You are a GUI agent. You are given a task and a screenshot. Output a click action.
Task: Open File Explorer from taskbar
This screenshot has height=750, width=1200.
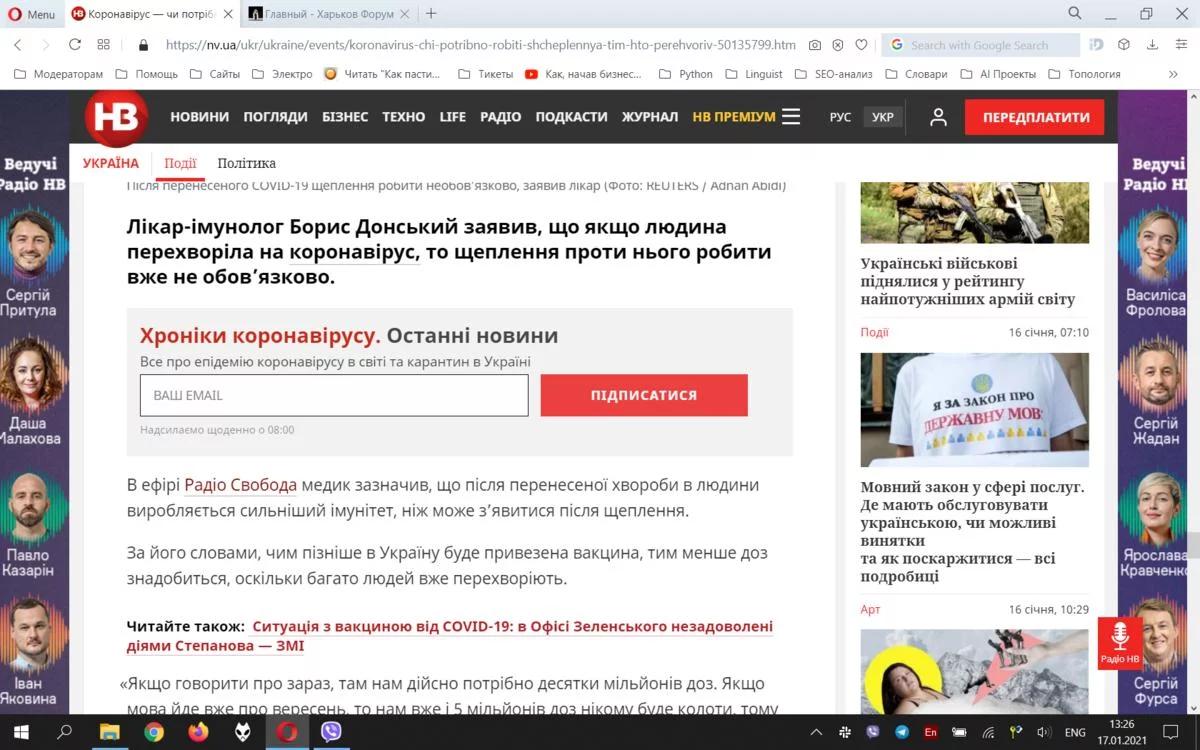[x=109, y=732]
